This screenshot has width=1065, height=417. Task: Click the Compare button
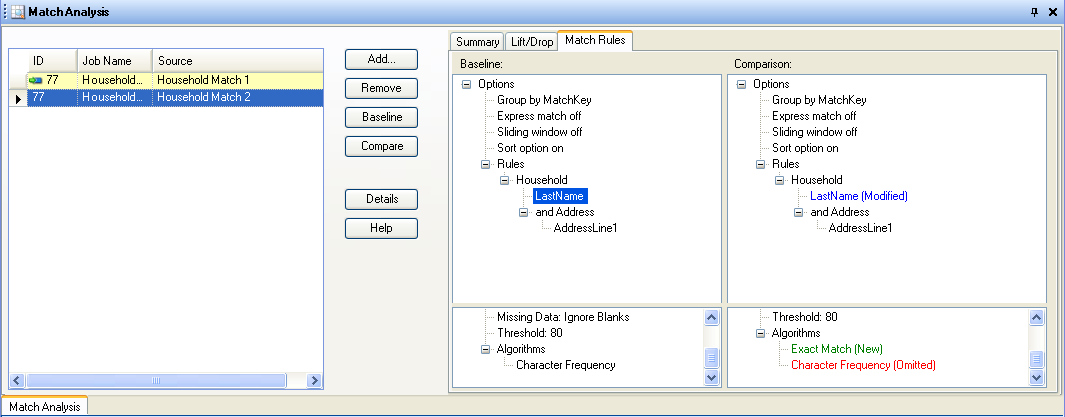coord(381,146)
